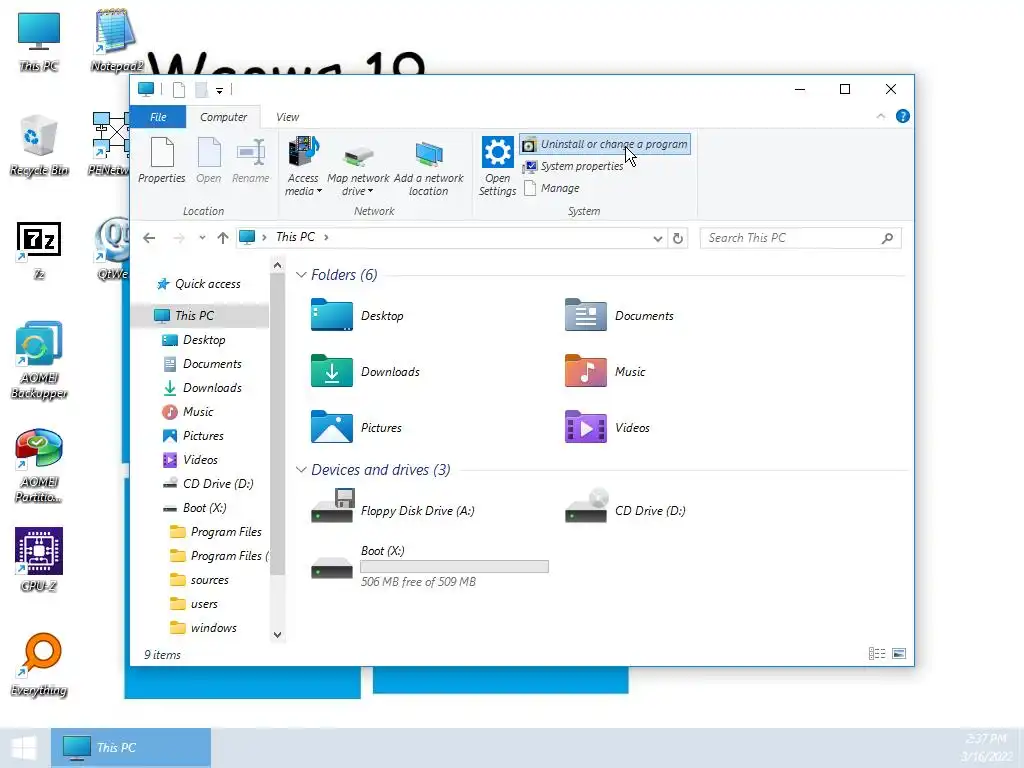Select Uninstall or change a program
Screen dimensions: 1024x768
coord(605,144)
